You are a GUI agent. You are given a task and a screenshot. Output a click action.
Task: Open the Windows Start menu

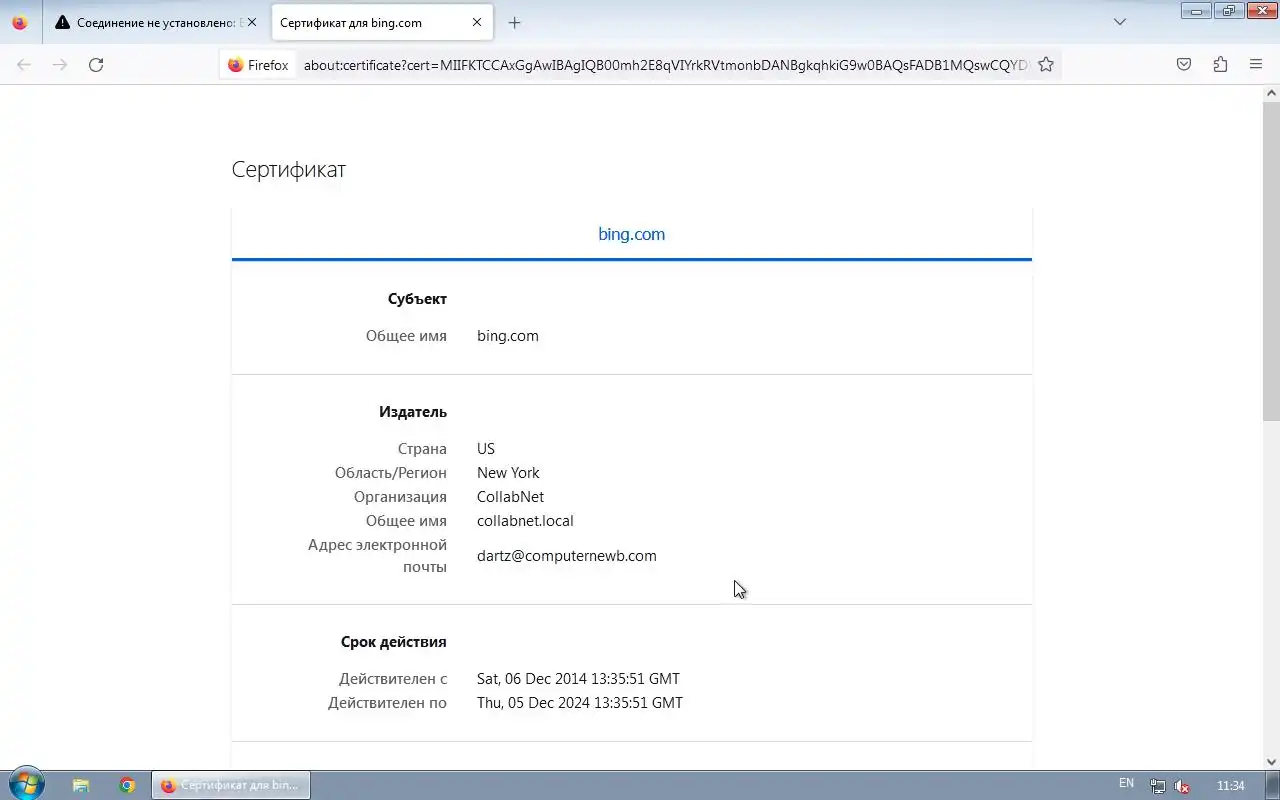pyautogui.click(x=27, y=785)
